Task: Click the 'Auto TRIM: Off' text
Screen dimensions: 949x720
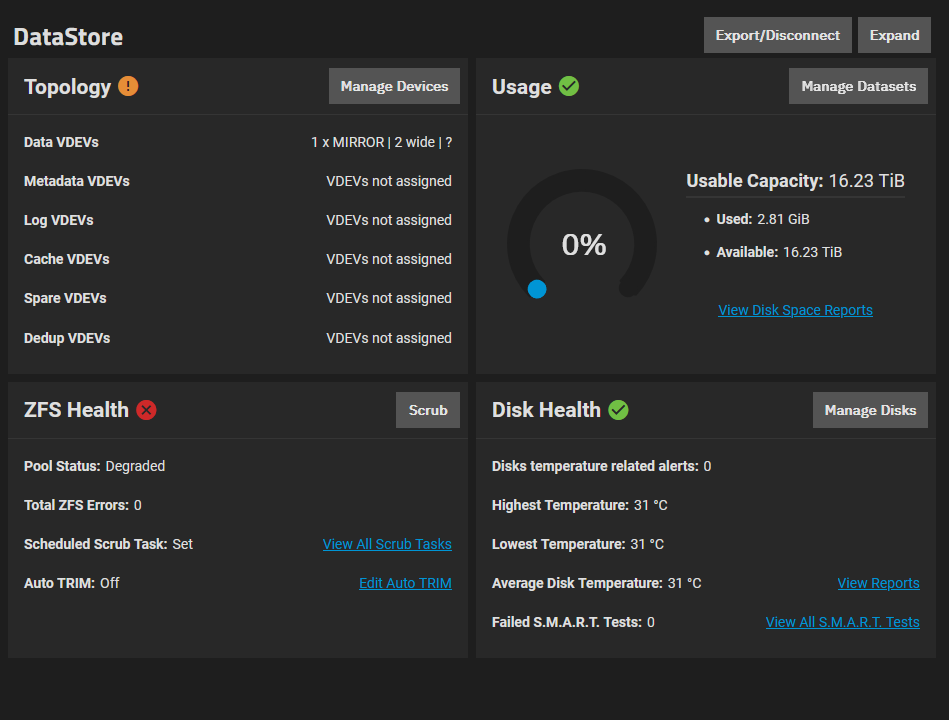Action: [x=71, y=583]
